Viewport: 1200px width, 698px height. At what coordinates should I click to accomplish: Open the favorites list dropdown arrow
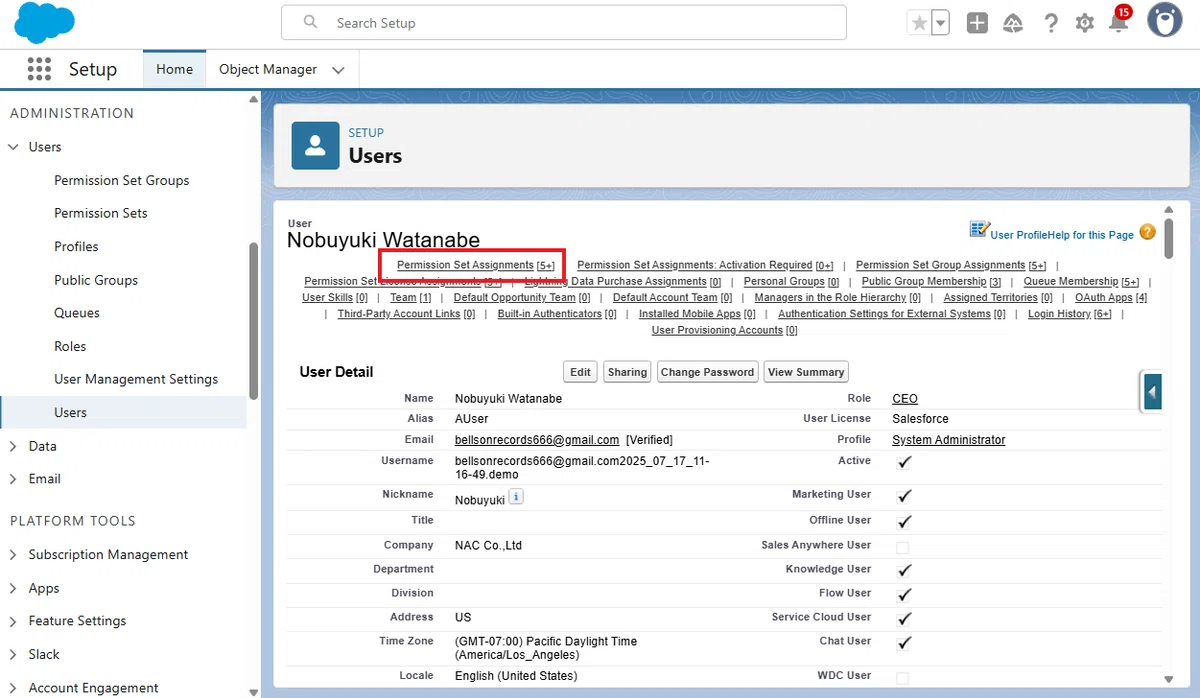click(x=940, y=23)
